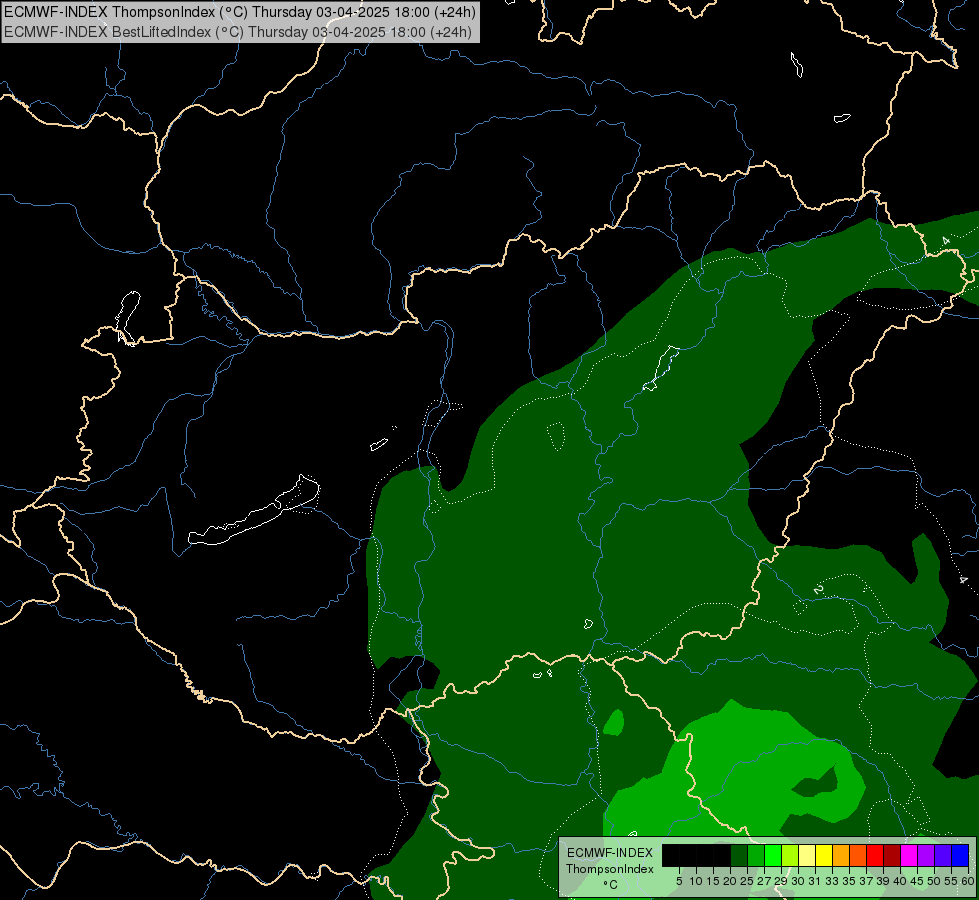Click the purple 45–50 legend swatch

click(x=926, y=855)
